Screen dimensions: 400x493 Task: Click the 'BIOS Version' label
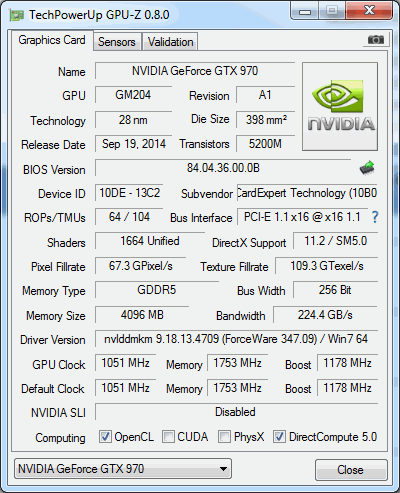54,170
